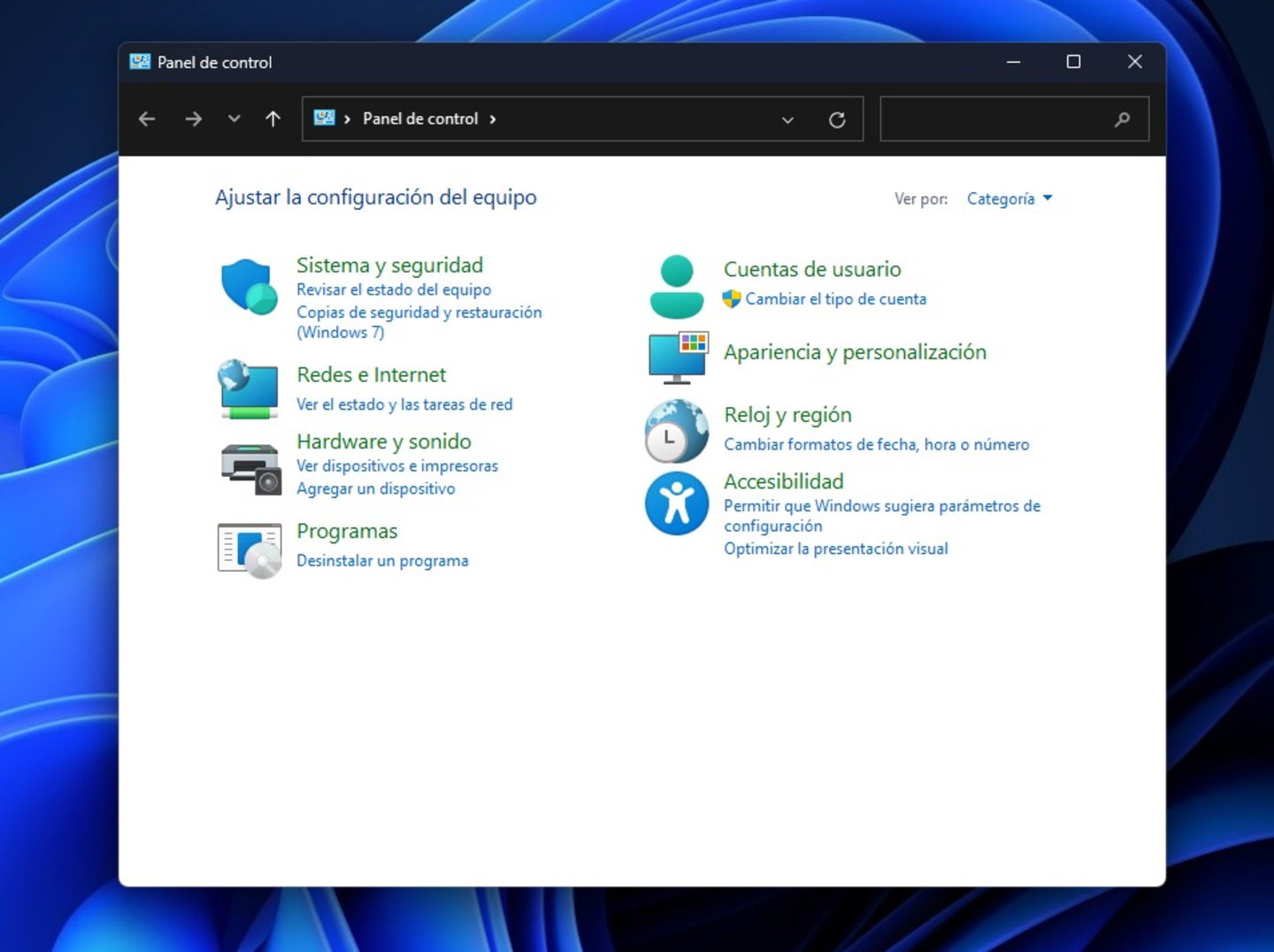Open the recent locations dropdown arrow
Image resolution: width=1274 pixels, height=952 pixels.
pos(234,119)
